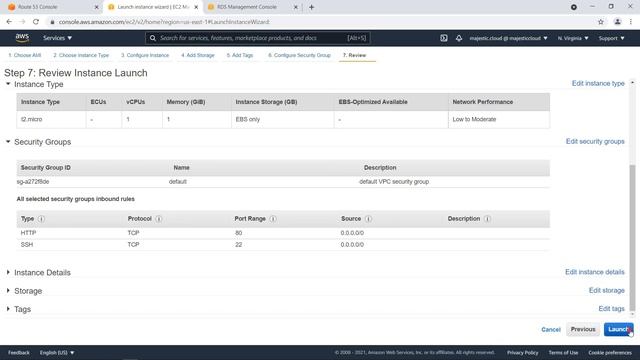640x360 pixels.
Task: Click Edit storage link
Action: point(607,290)
